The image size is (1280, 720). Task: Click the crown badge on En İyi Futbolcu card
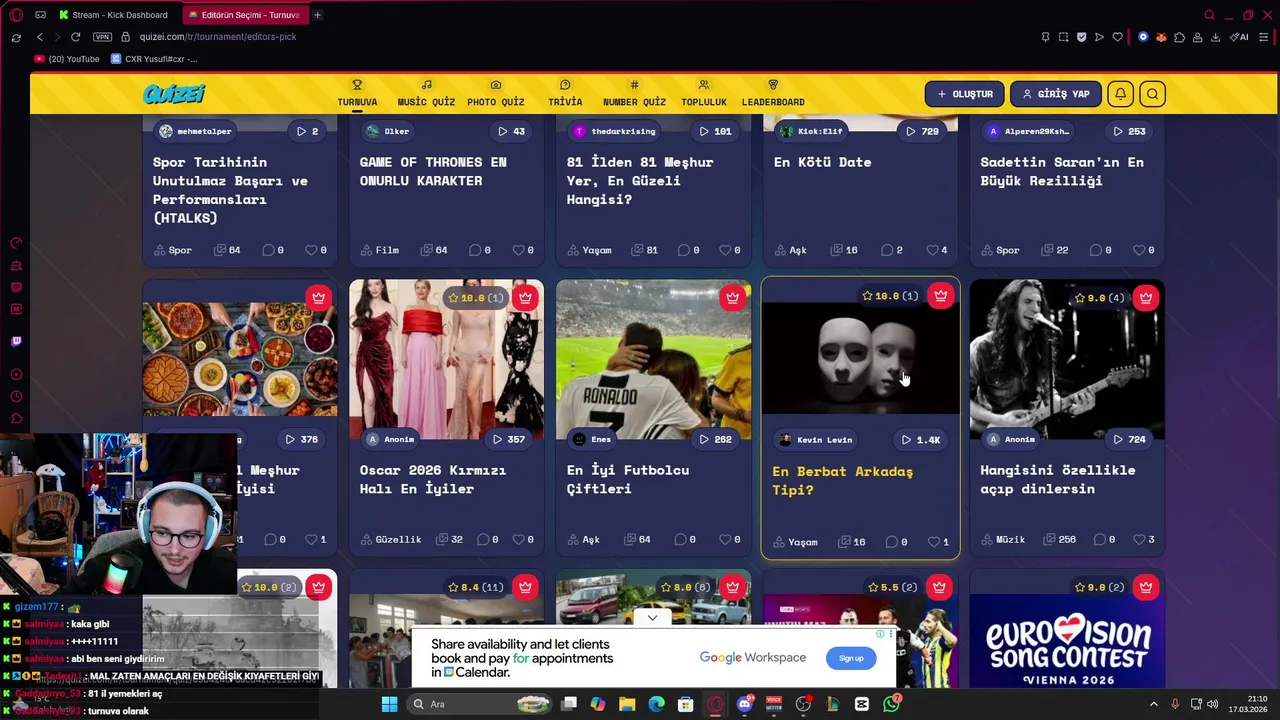click(732, 297)
